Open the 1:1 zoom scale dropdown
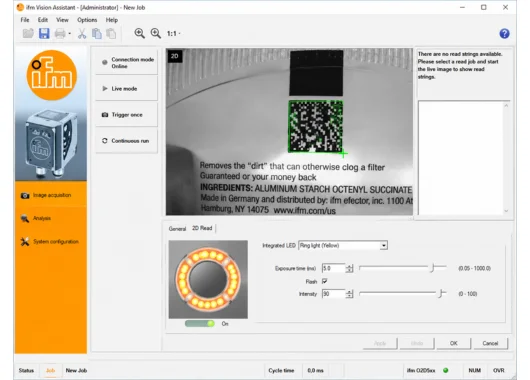Viewport: 530px width, 380px height. pyautogui.click(x=173, y=33)
